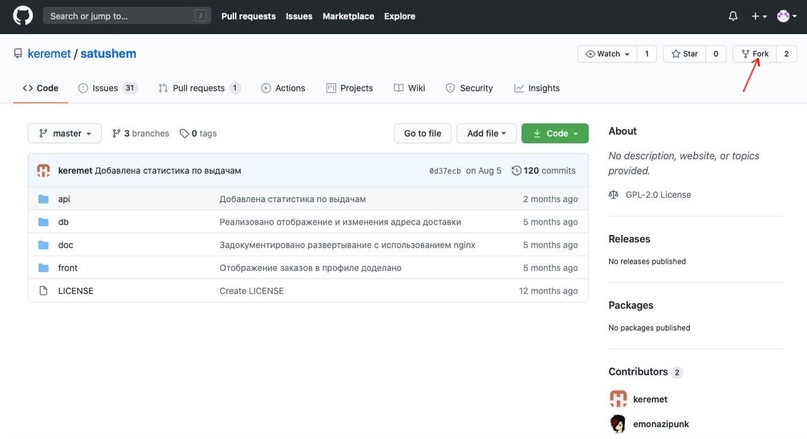Image resolution: width=807 pixels, height=439 pixels.
Task: Open the Watch dropdown button
Action: coord(607,54)
